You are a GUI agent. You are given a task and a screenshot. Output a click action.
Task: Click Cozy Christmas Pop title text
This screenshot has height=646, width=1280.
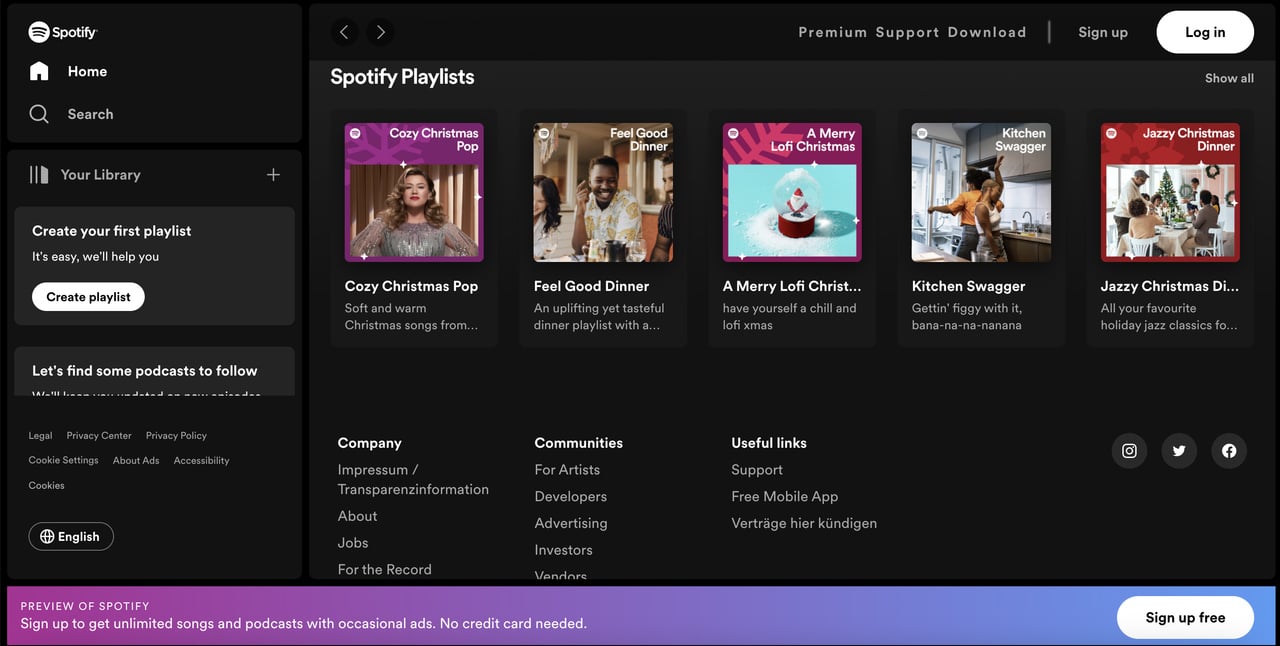(x=411, y=286)
